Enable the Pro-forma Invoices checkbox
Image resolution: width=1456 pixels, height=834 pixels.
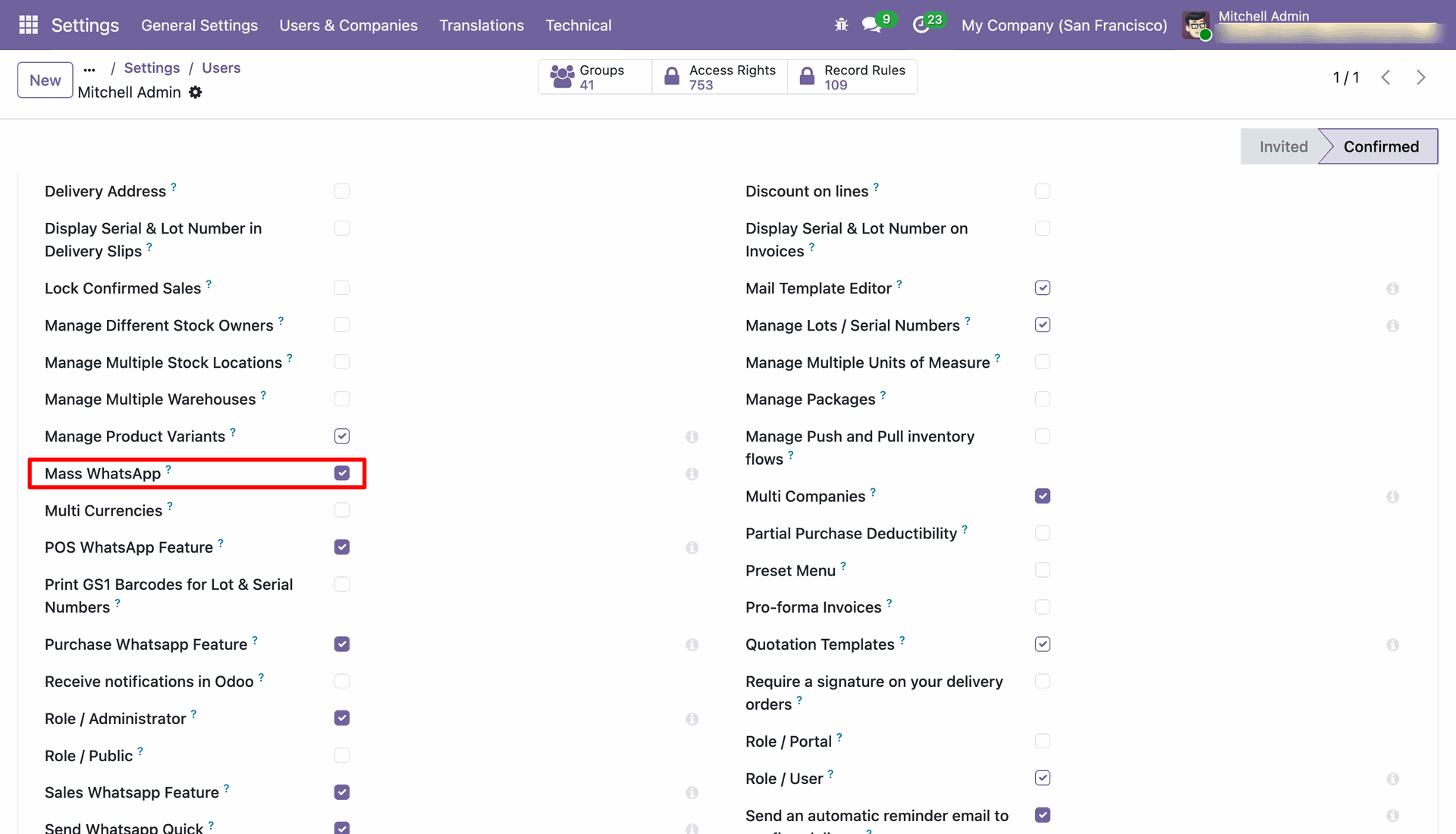coord(1043,607)
